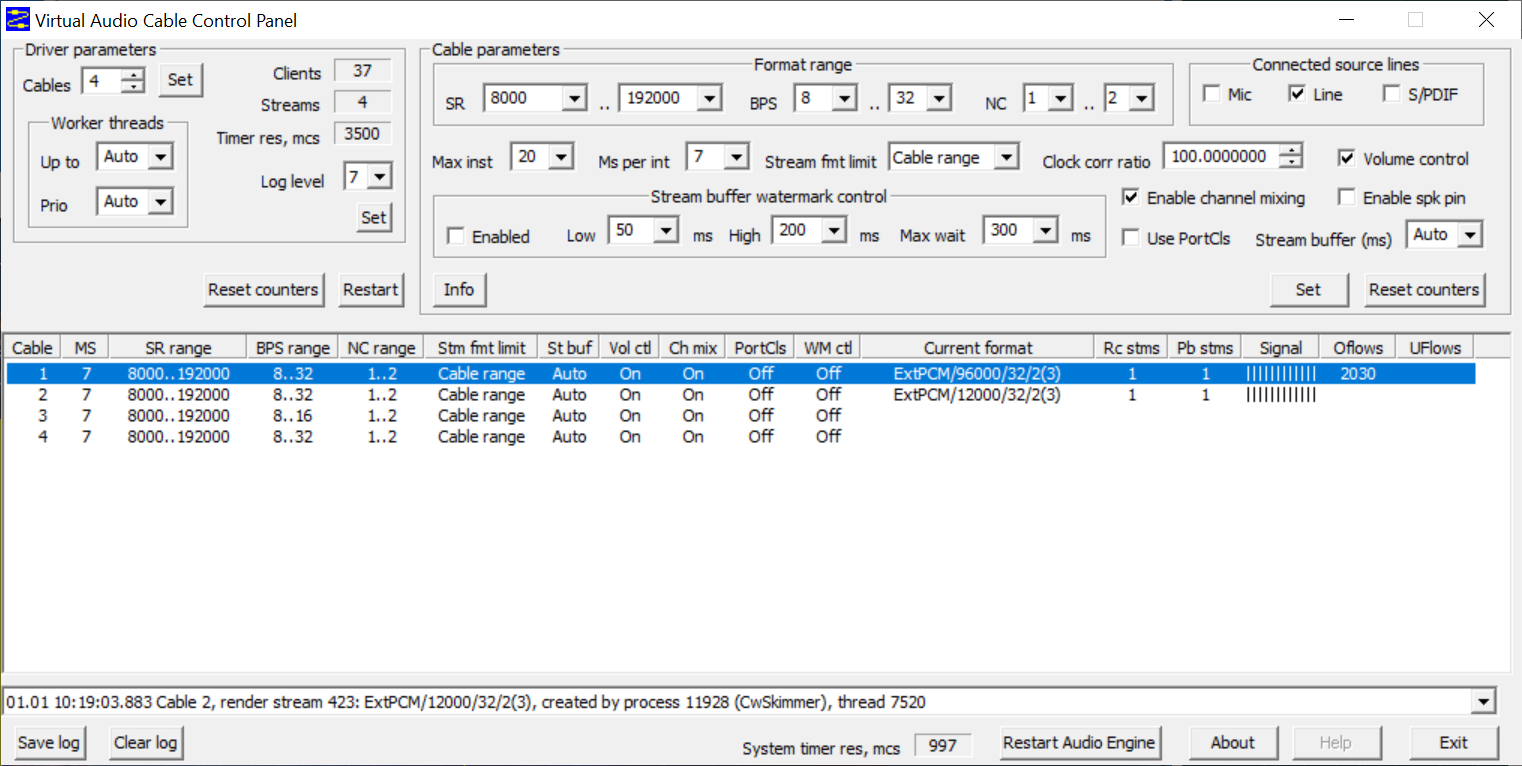Click the Virtual Audio Cable title bar icon
Viewport: 1522px width, 766px height.
click(18, 20)
